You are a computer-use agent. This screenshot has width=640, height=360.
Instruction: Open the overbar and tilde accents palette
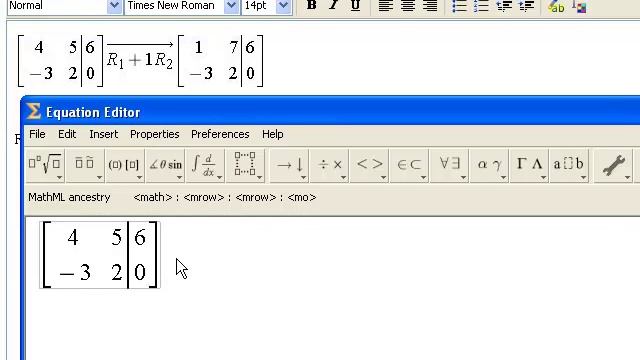(x=84, y=165)
